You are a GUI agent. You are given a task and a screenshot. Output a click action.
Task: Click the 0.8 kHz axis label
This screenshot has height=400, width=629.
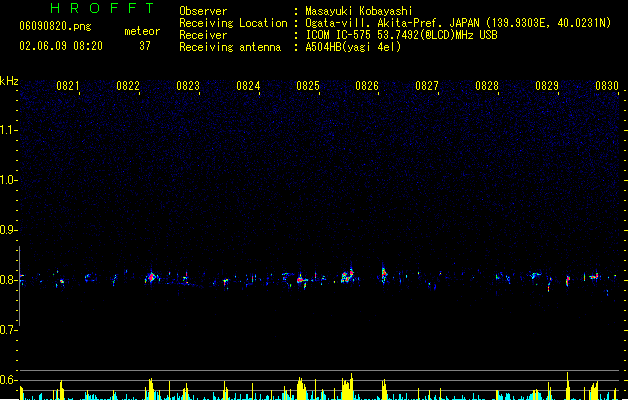8,280
